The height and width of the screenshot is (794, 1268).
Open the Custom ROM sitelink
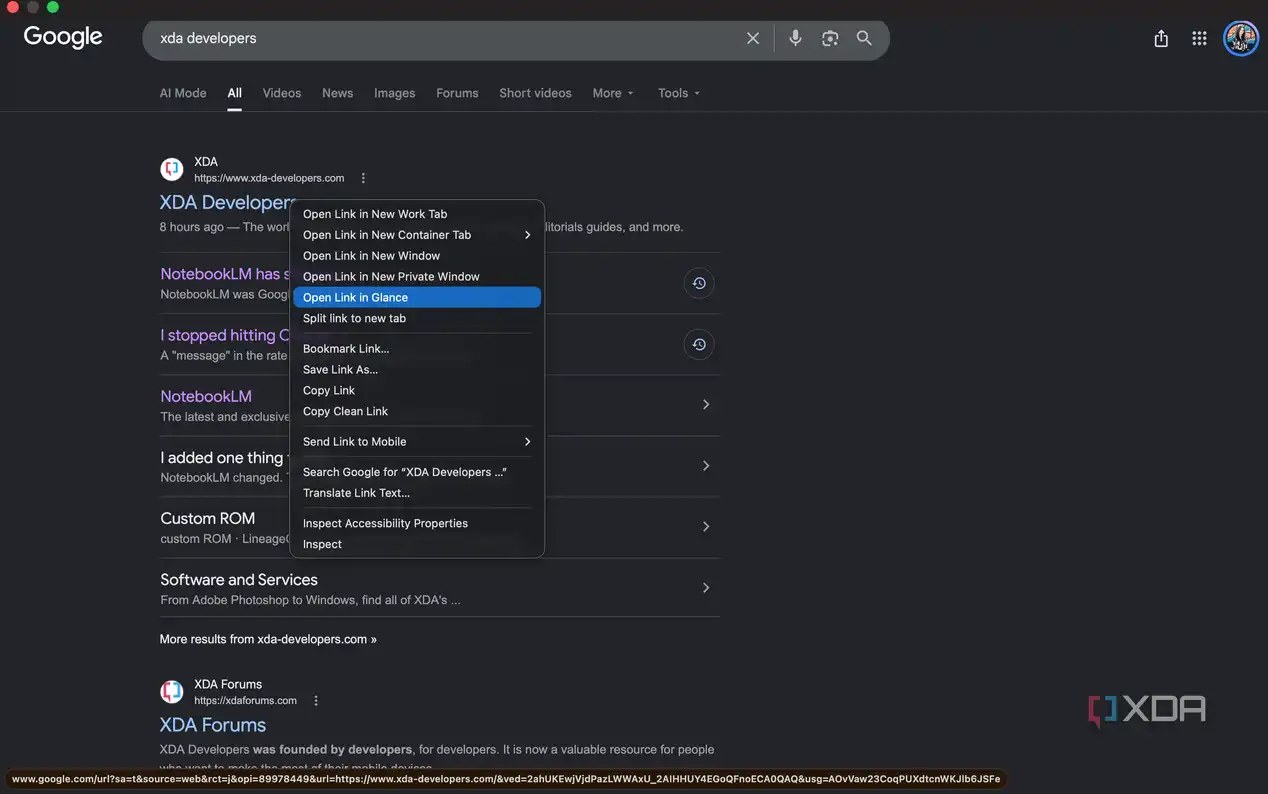coord(208,518)
